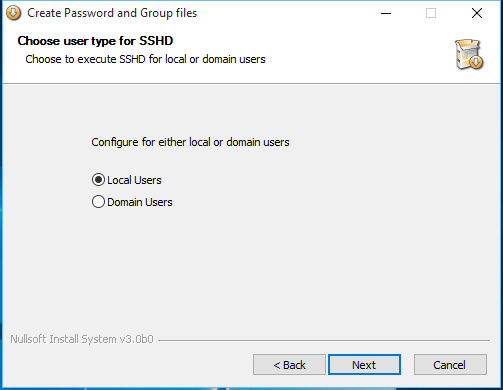Open the installer icon system menu
This screenshot has width=503, height=390.
13,13
